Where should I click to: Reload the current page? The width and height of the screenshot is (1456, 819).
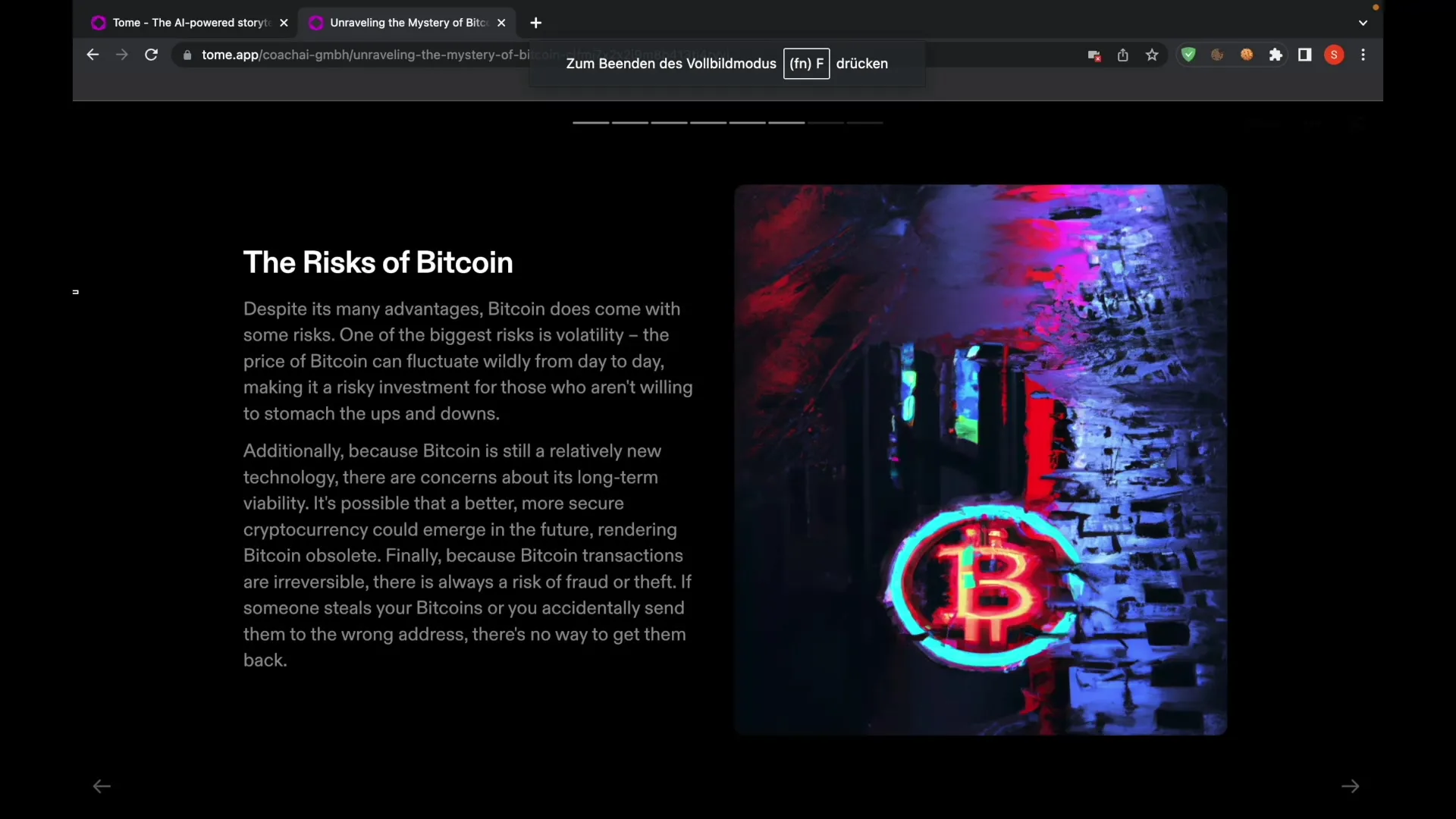[152, 55]
